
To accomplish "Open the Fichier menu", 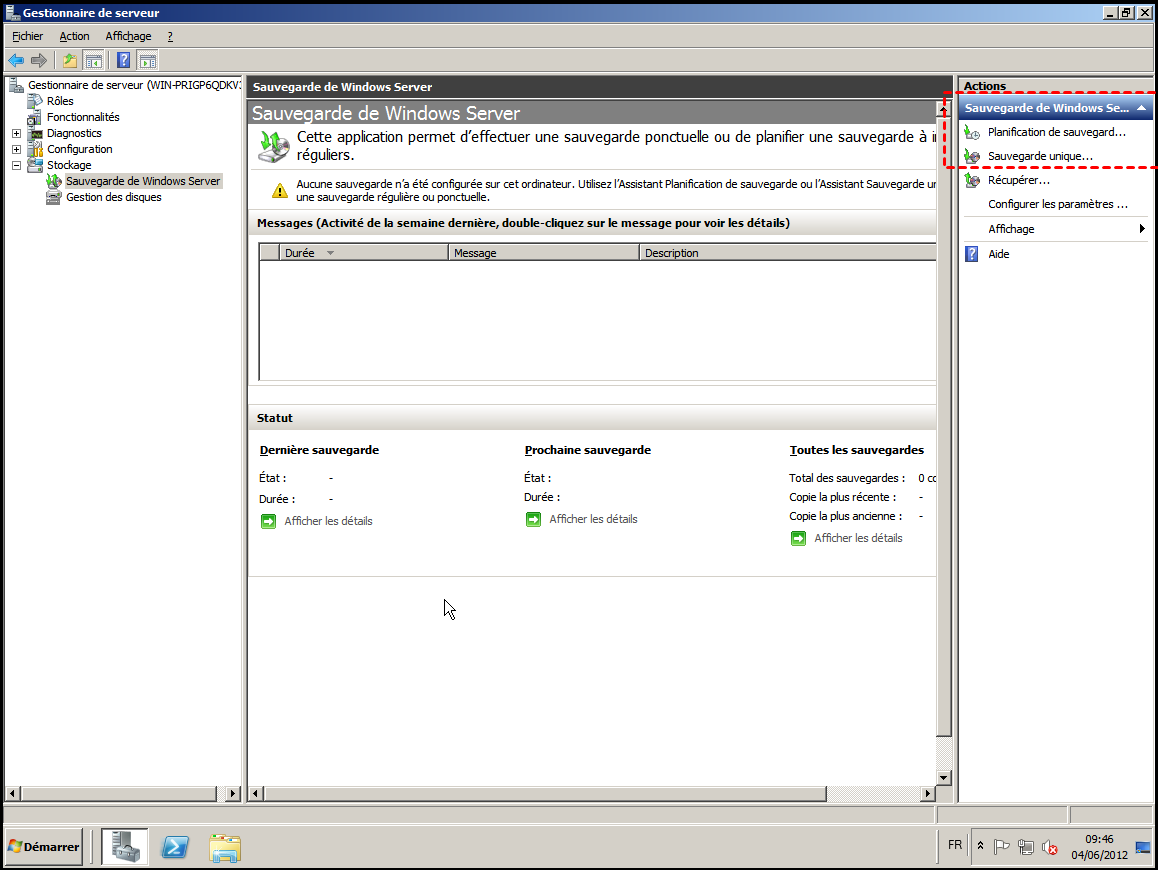I will point(28,36).
